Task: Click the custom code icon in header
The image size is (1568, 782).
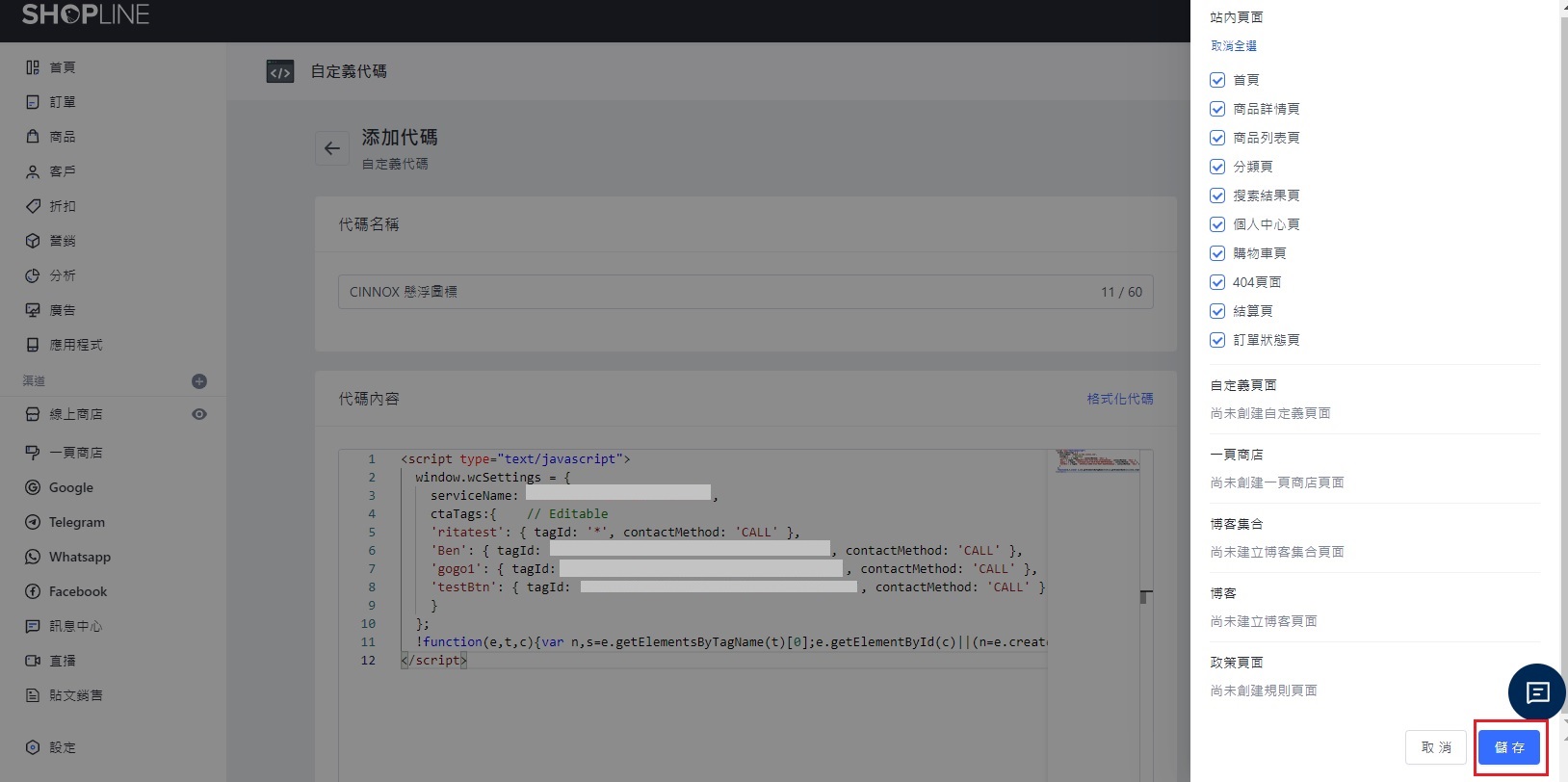Action: click(280, 71)
